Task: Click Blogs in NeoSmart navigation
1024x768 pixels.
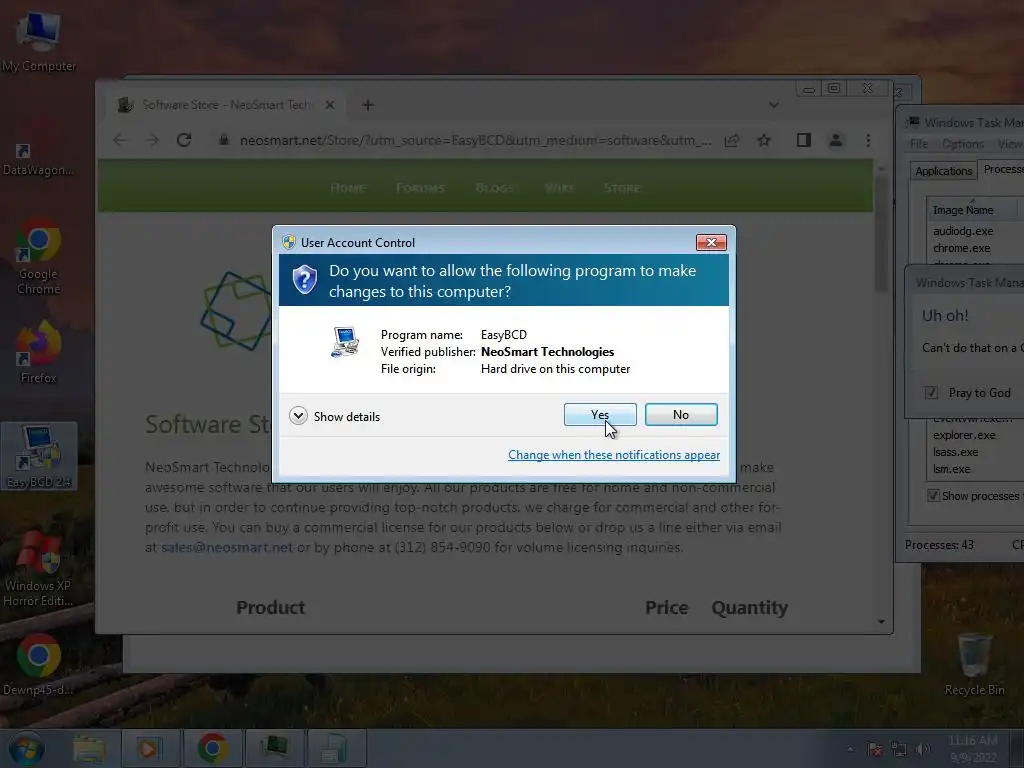Action: pyautogui.click(x=494, y=188)
